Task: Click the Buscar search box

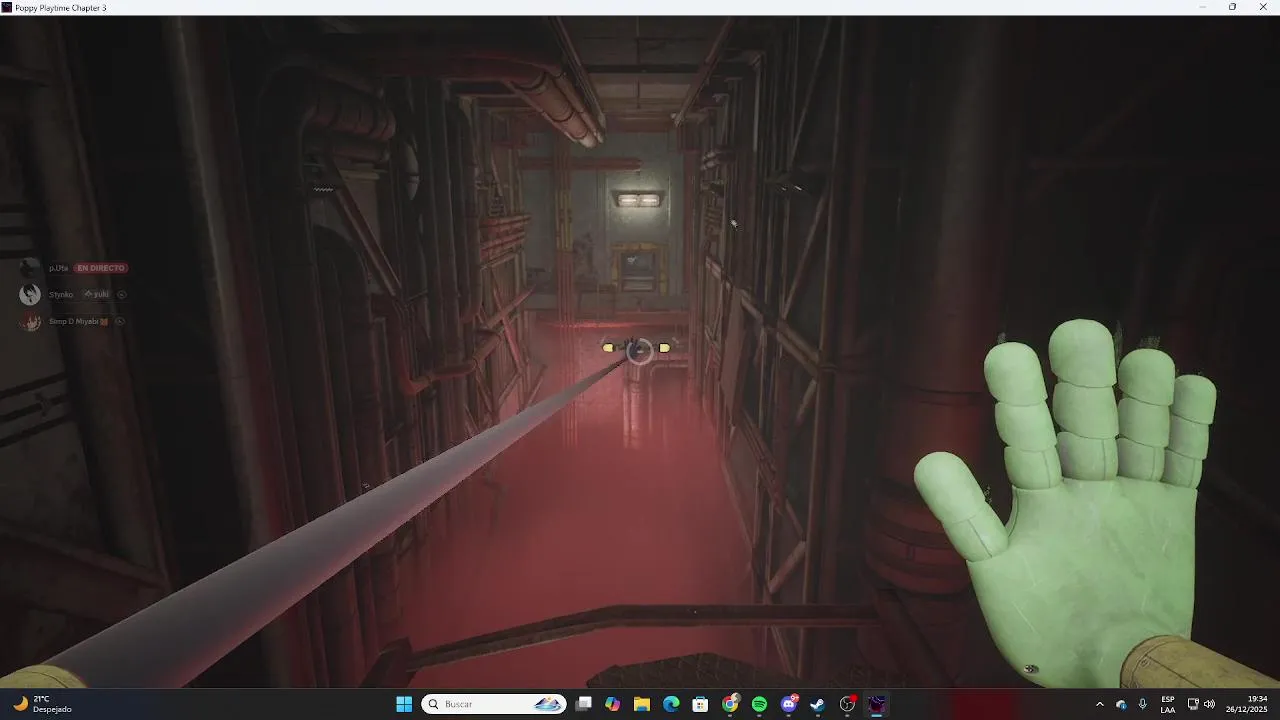Action: 494,704
